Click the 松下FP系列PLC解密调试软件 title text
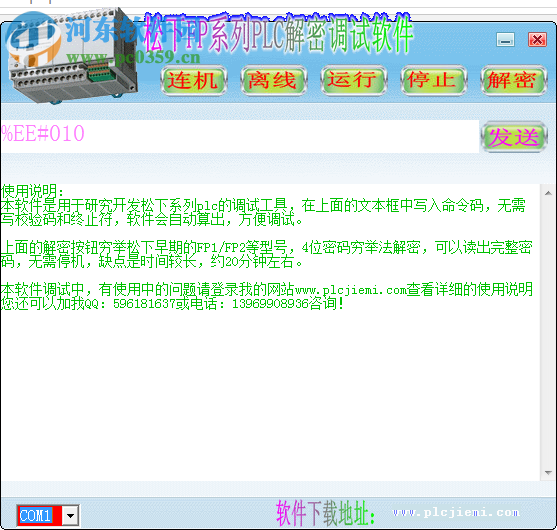Image resolution: width=557 pixels, height=530 pixels. (x=278, y=34)
